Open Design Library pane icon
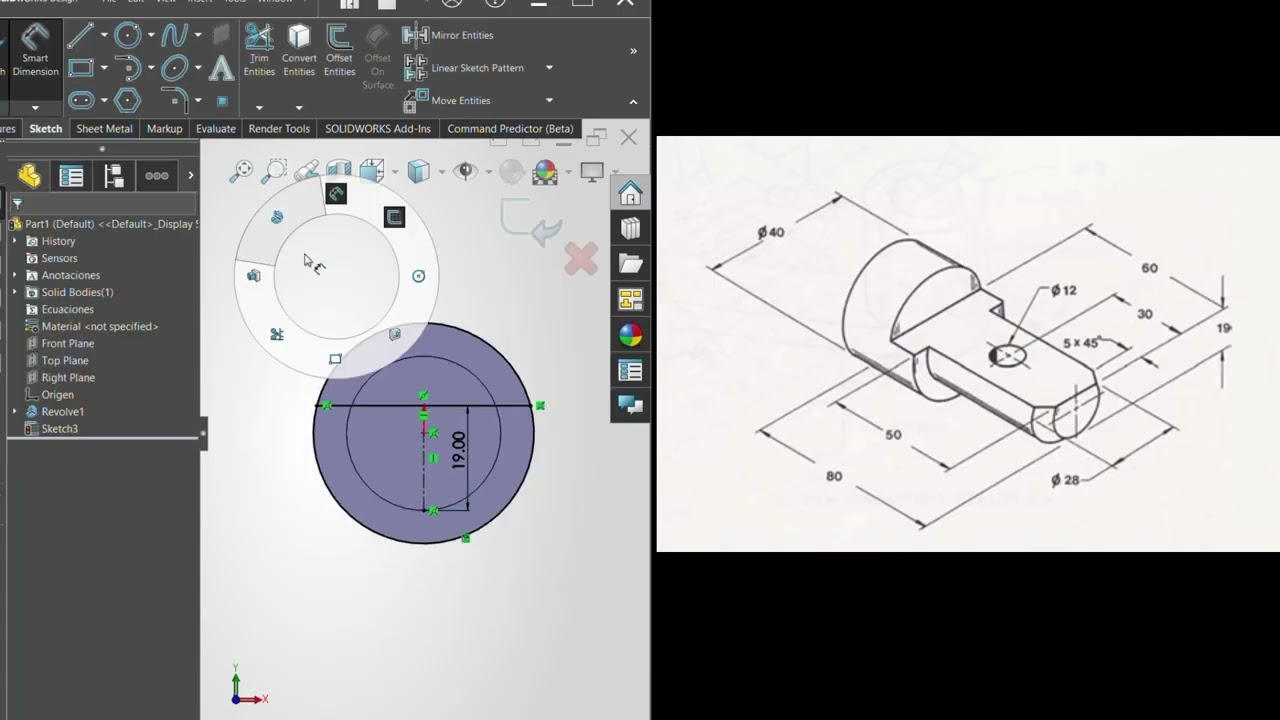This screenshot has height=720, width=1280. point(630,228)
